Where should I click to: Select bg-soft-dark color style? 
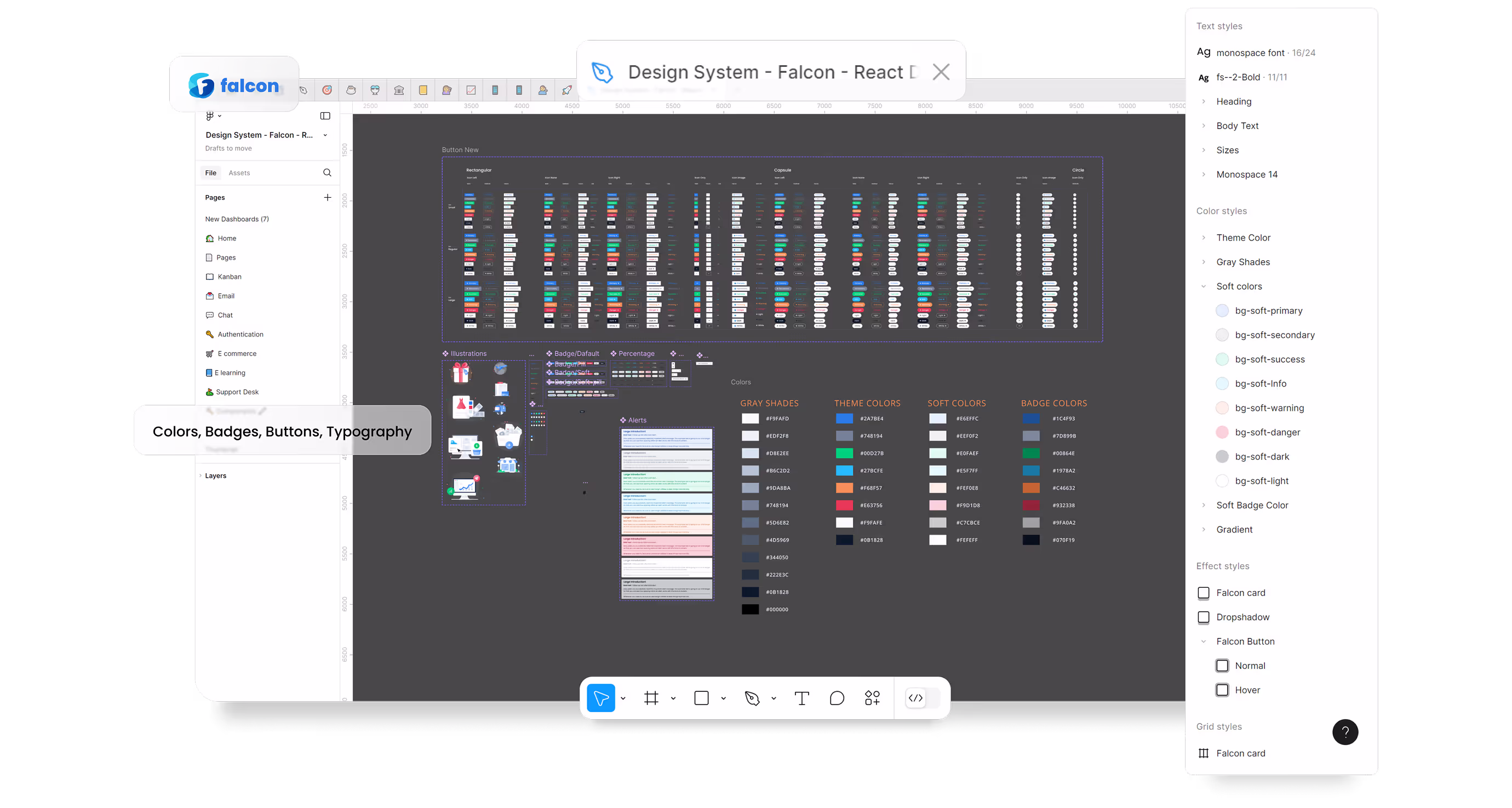[1252, 456]
